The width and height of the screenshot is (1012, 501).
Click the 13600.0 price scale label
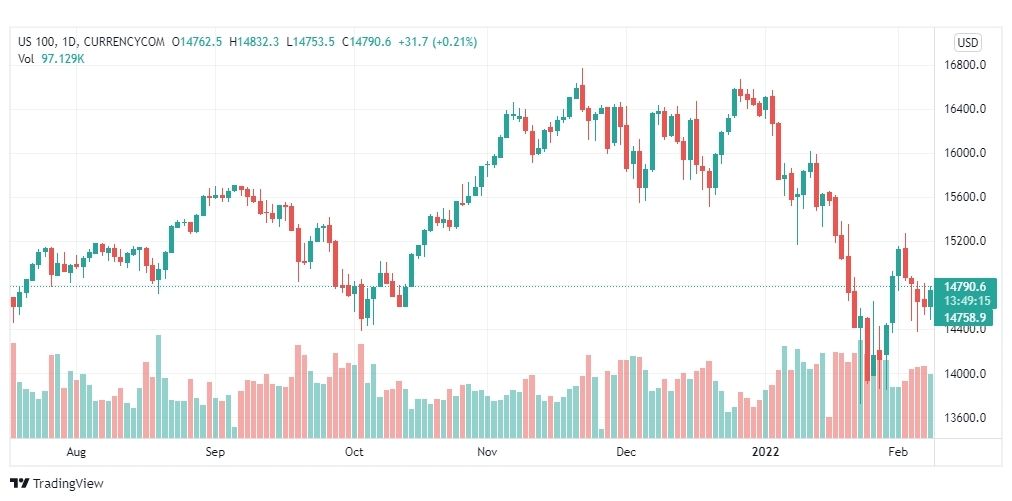pyautogui.click(x=964, y=417)
